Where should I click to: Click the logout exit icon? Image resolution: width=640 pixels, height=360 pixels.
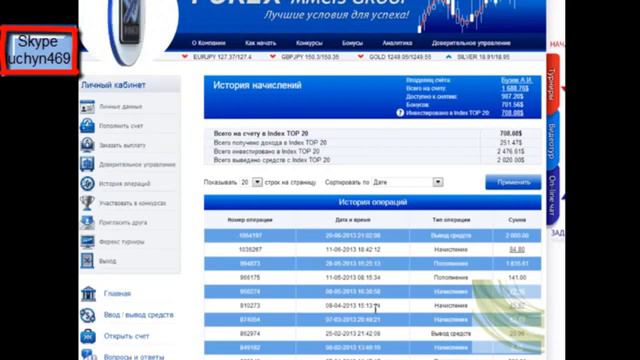tap(87, 261)
